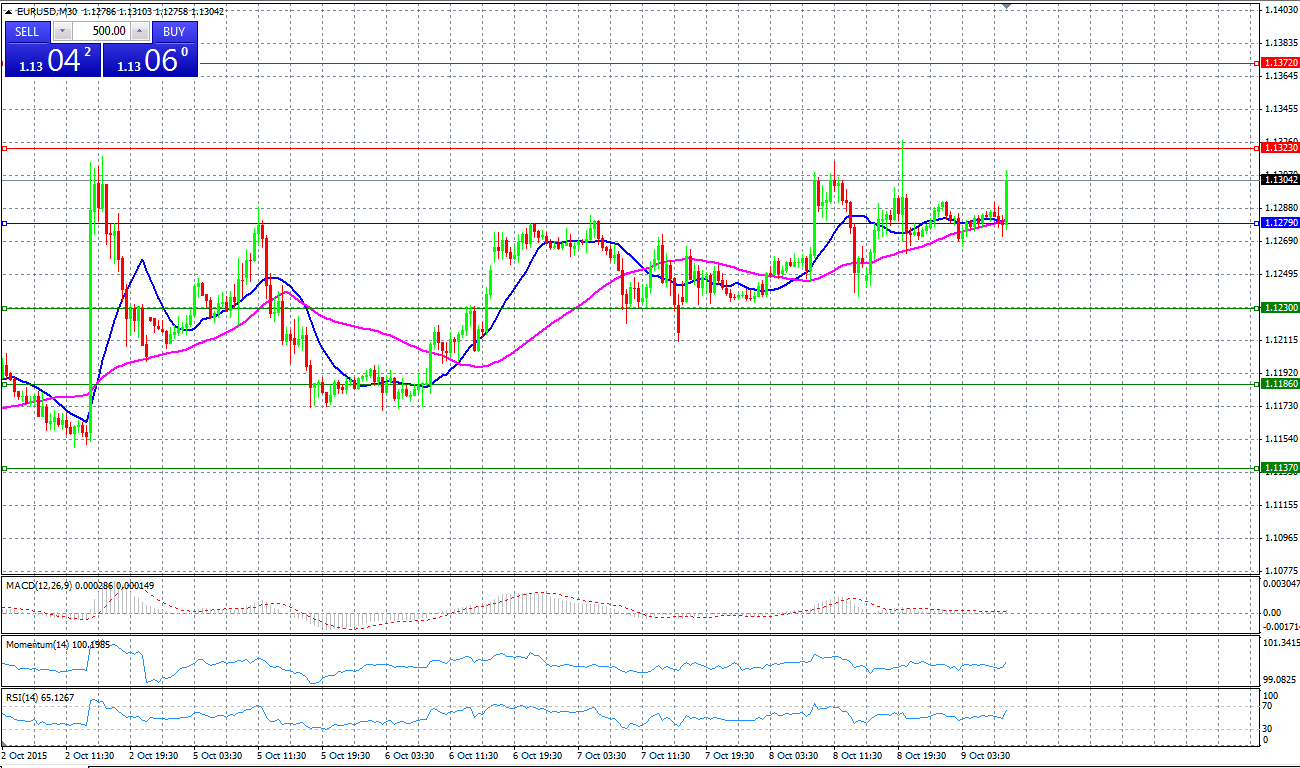
Task: Click the current price label 1.13042
Action: (1281, 179)
